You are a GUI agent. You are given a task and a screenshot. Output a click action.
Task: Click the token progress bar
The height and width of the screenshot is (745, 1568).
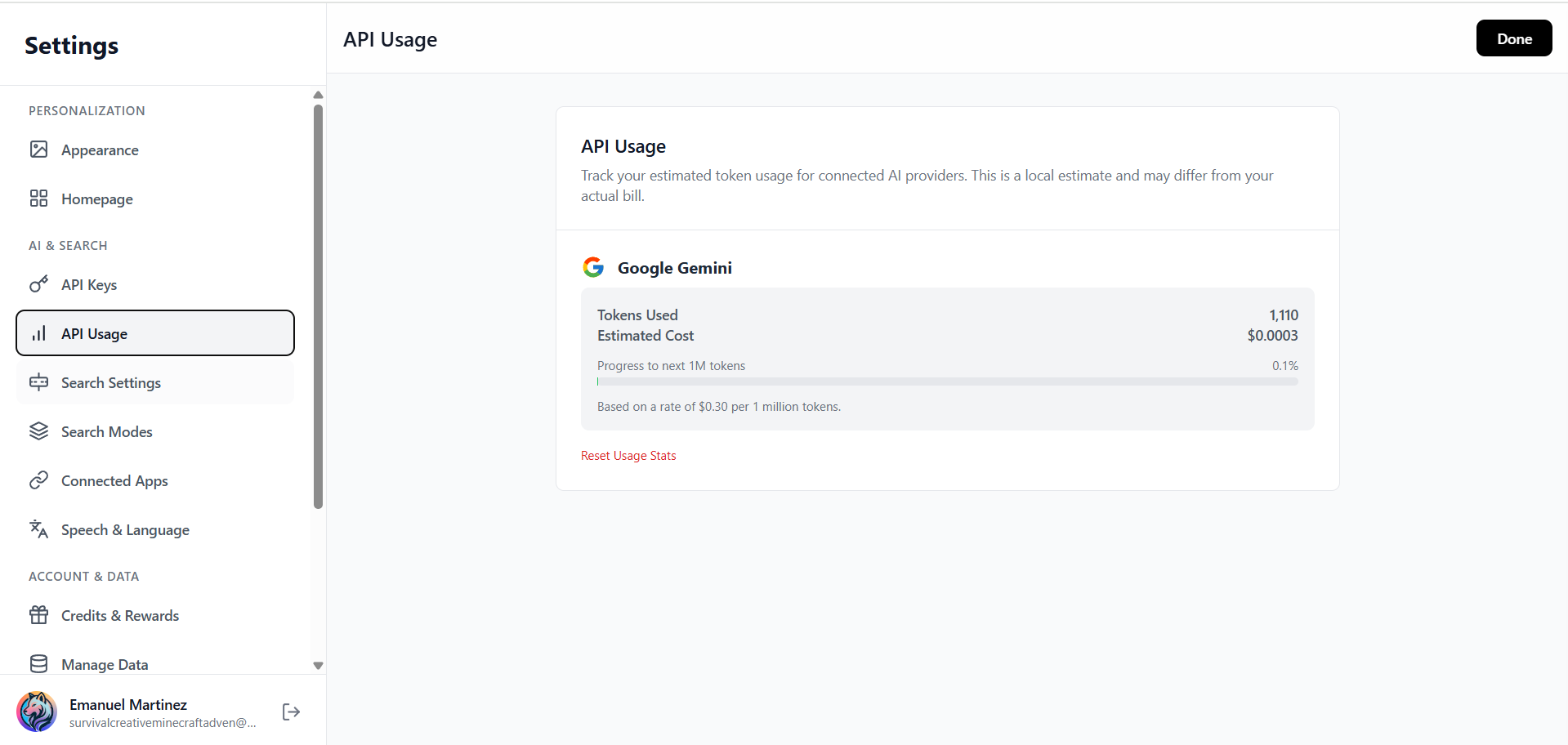946,381
